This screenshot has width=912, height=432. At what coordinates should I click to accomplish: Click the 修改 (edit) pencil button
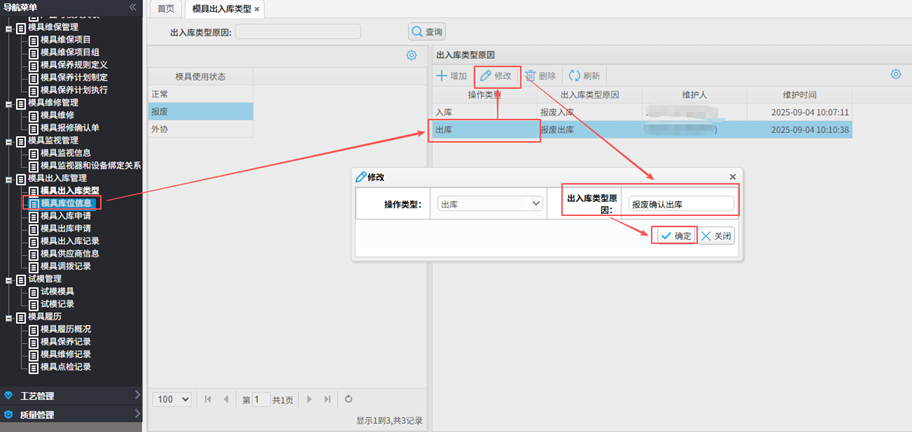[x=496, y=76]
